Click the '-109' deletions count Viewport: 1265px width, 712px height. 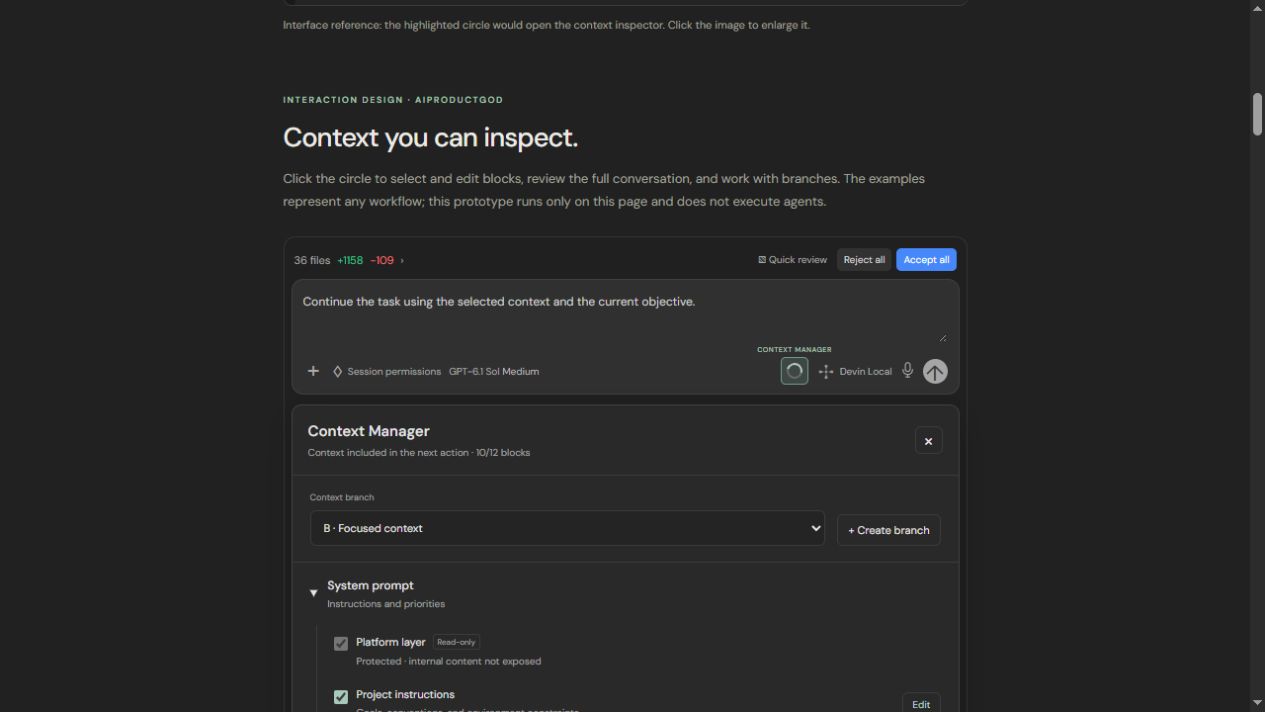382,260
